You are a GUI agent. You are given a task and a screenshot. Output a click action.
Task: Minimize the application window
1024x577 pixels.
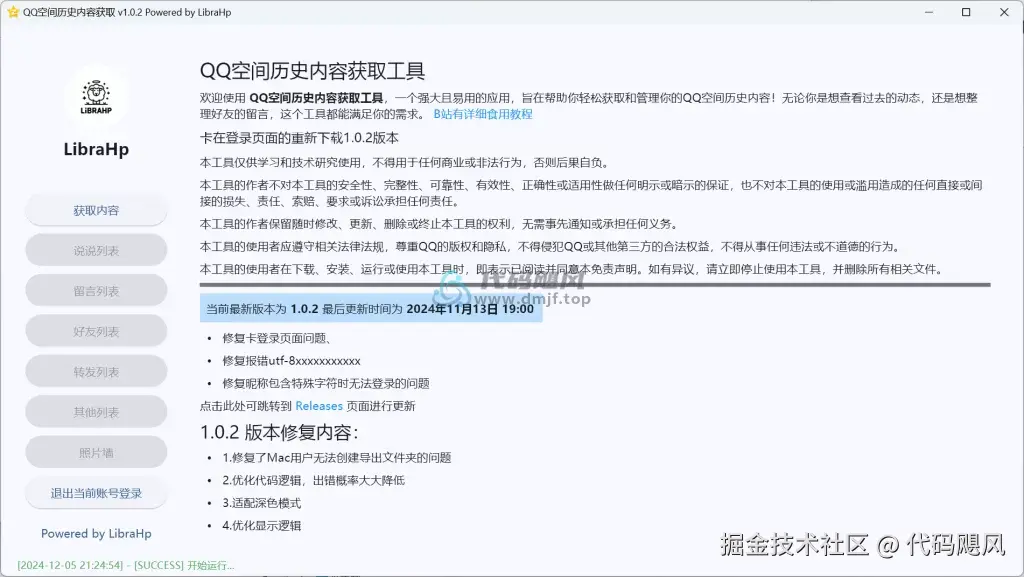929,12
